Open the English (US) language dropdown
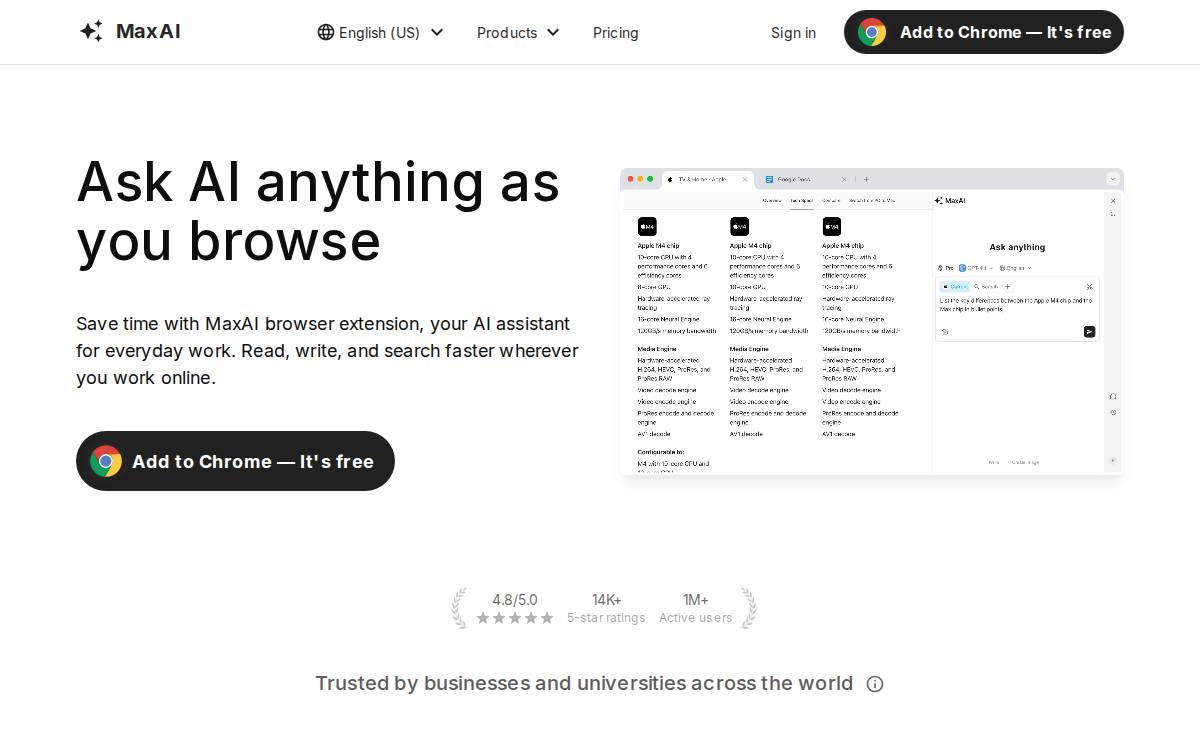This screenshot has height=750, width=1200. tap(380, 32)
